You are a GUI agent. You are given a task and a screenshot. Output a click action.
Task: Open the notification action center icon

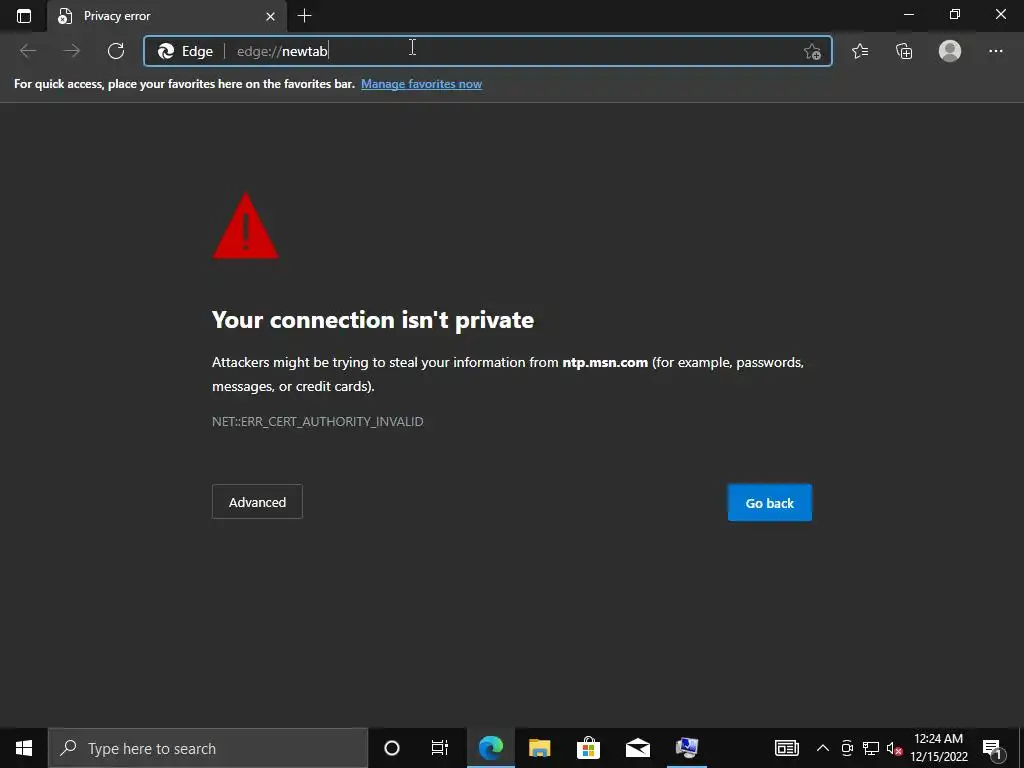click(993, 748)
